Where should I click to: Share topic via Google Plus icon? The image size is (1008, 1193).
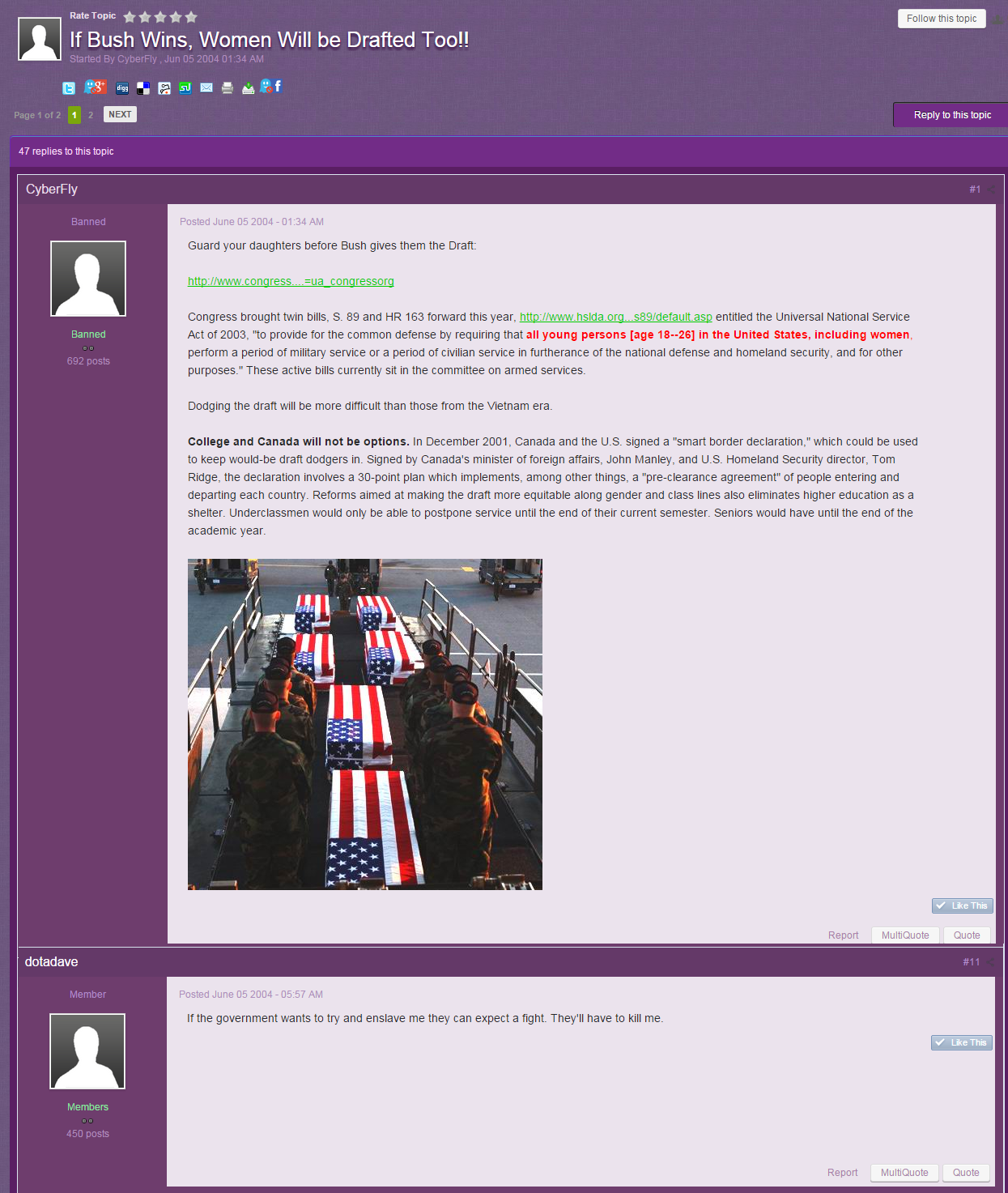[96, 87]
